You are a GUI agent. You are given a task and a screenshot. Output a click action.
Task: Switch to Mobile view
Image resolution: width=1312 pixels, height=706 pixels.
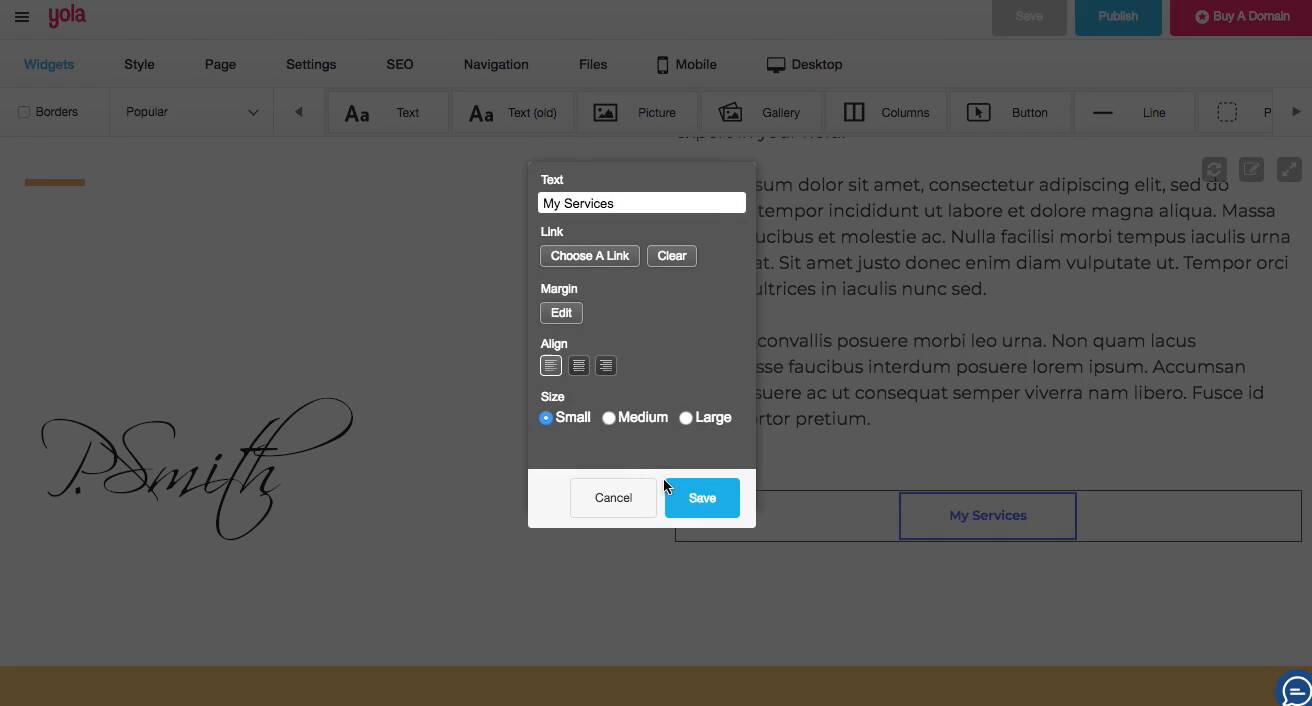coord(686,64)
